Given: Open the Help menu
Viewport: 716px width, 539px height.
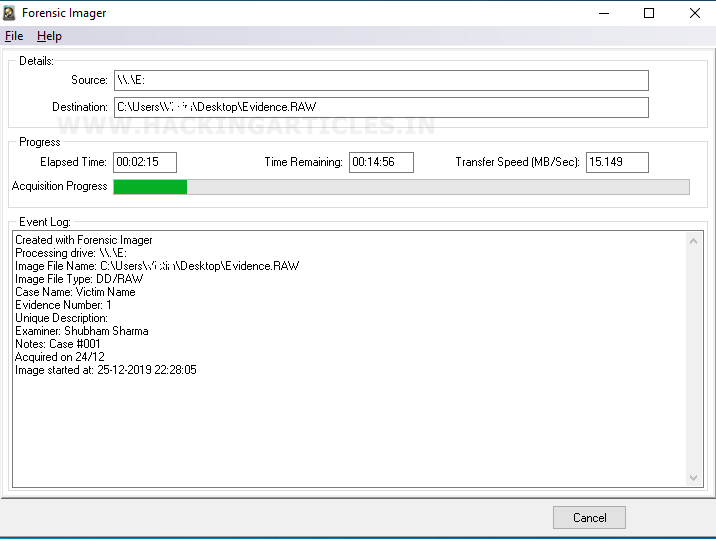Looking at the screenshot, I should point(49,36).
